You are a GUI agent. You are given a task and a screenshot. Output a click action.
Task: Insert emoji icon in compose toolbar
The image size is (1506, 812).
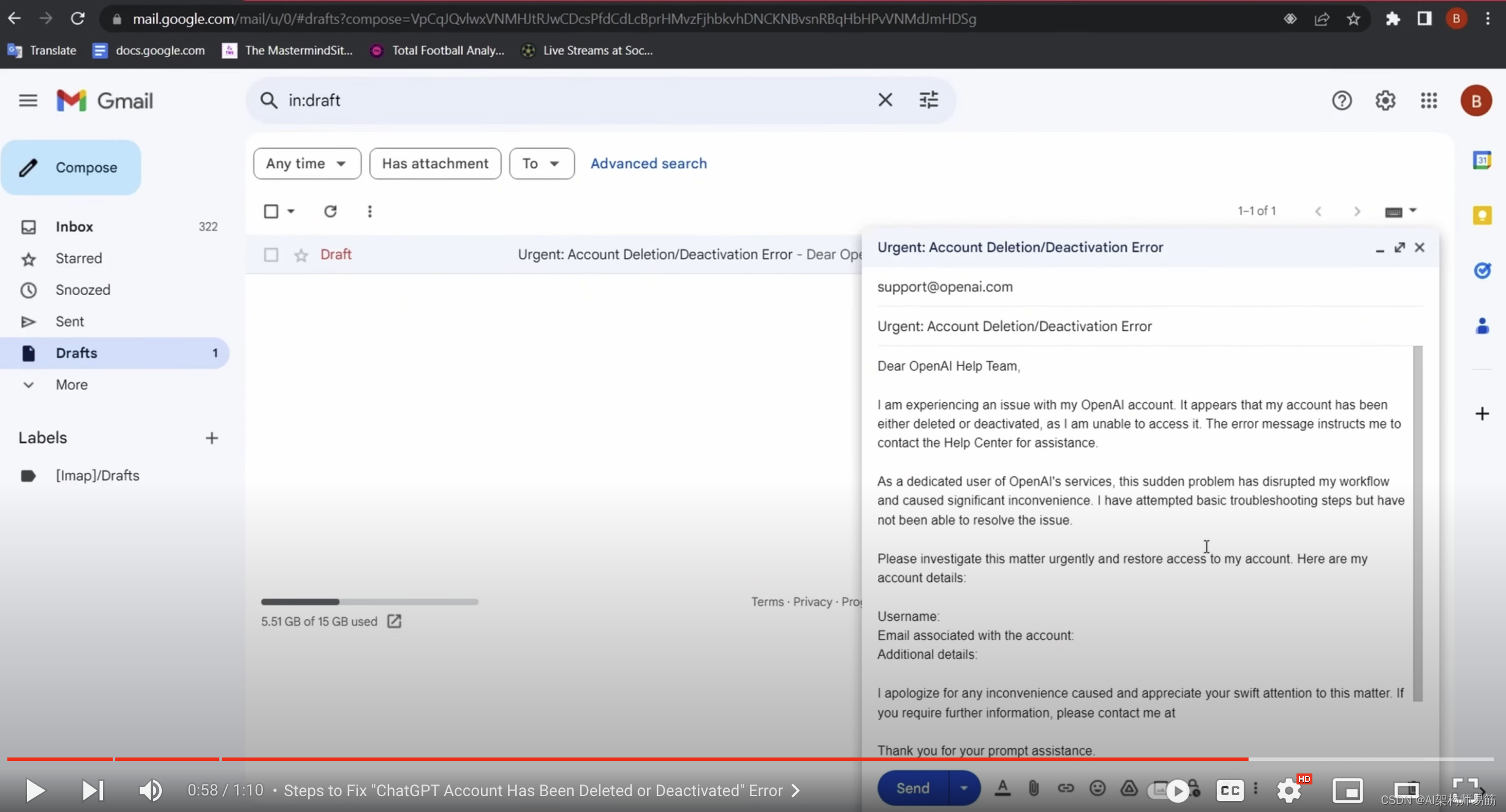coord(1097,788)
